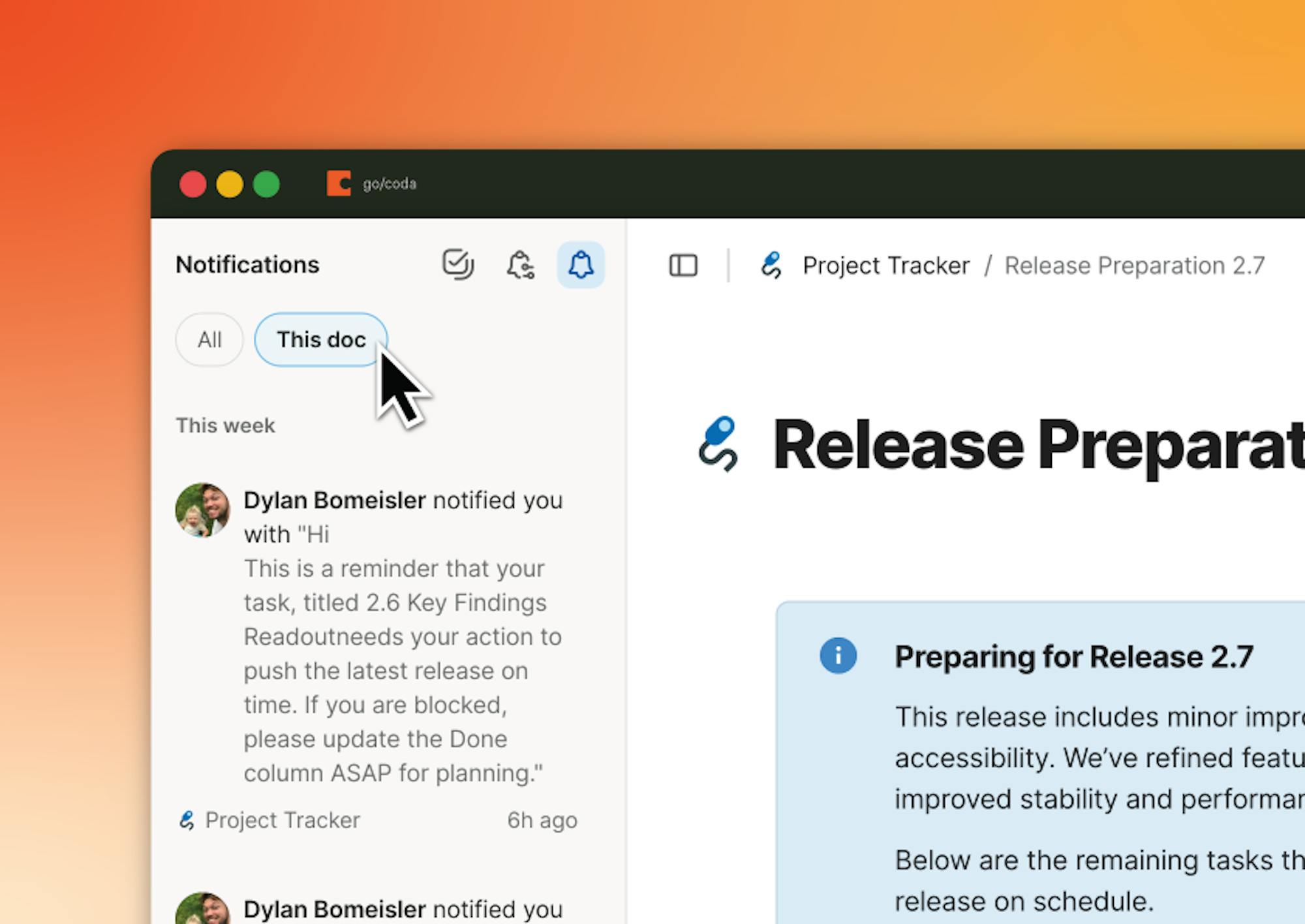
Task: Open second Dylan Bomeisler notification
Action: point(403,908)
